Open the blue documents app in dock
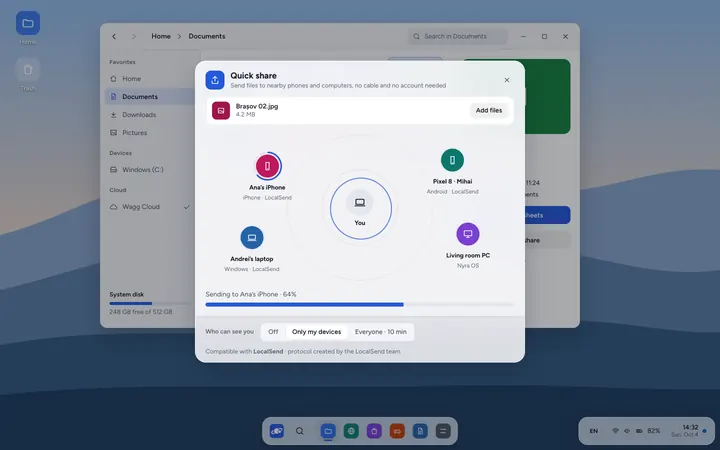This screenshot has height=450, width=720. coord(420,431)
